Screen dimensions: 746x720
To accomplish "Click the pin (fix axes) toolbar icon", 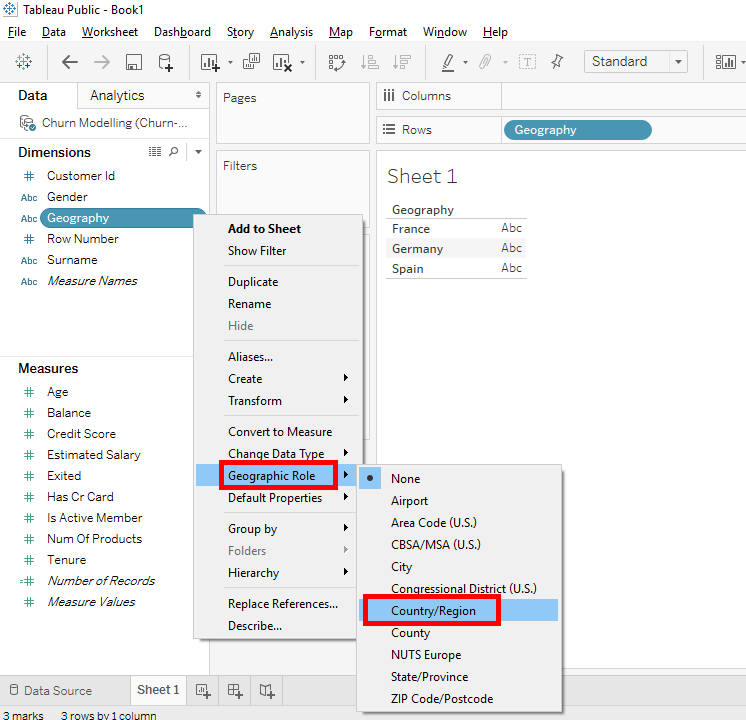I will coord(557,62).
